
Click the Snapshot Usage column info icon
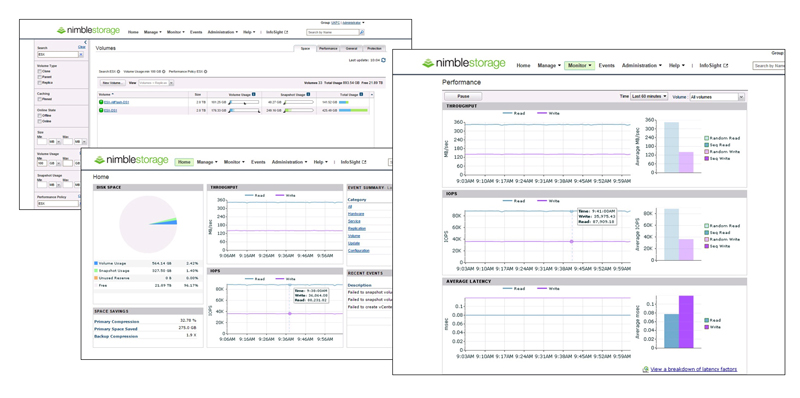(309, 94)
